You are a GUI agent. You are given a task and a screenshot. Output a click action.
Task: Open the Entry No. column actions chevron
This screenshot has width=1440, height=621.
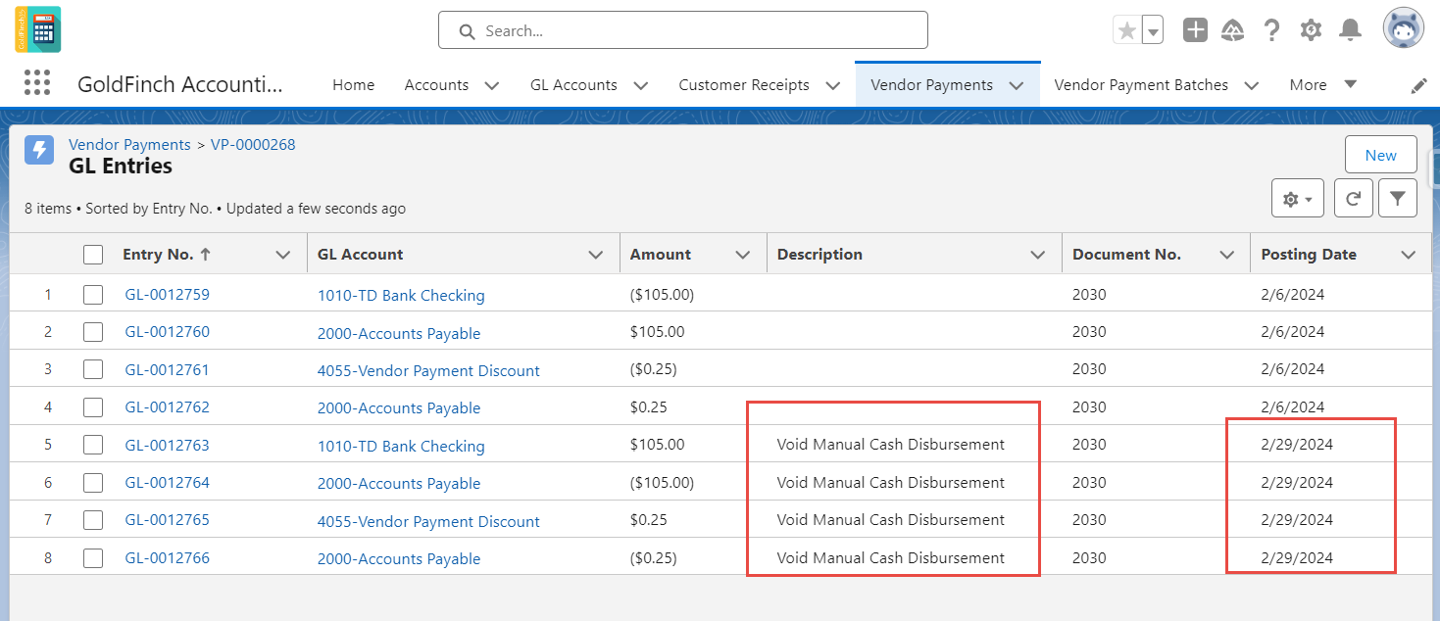(x=283, y=255)
